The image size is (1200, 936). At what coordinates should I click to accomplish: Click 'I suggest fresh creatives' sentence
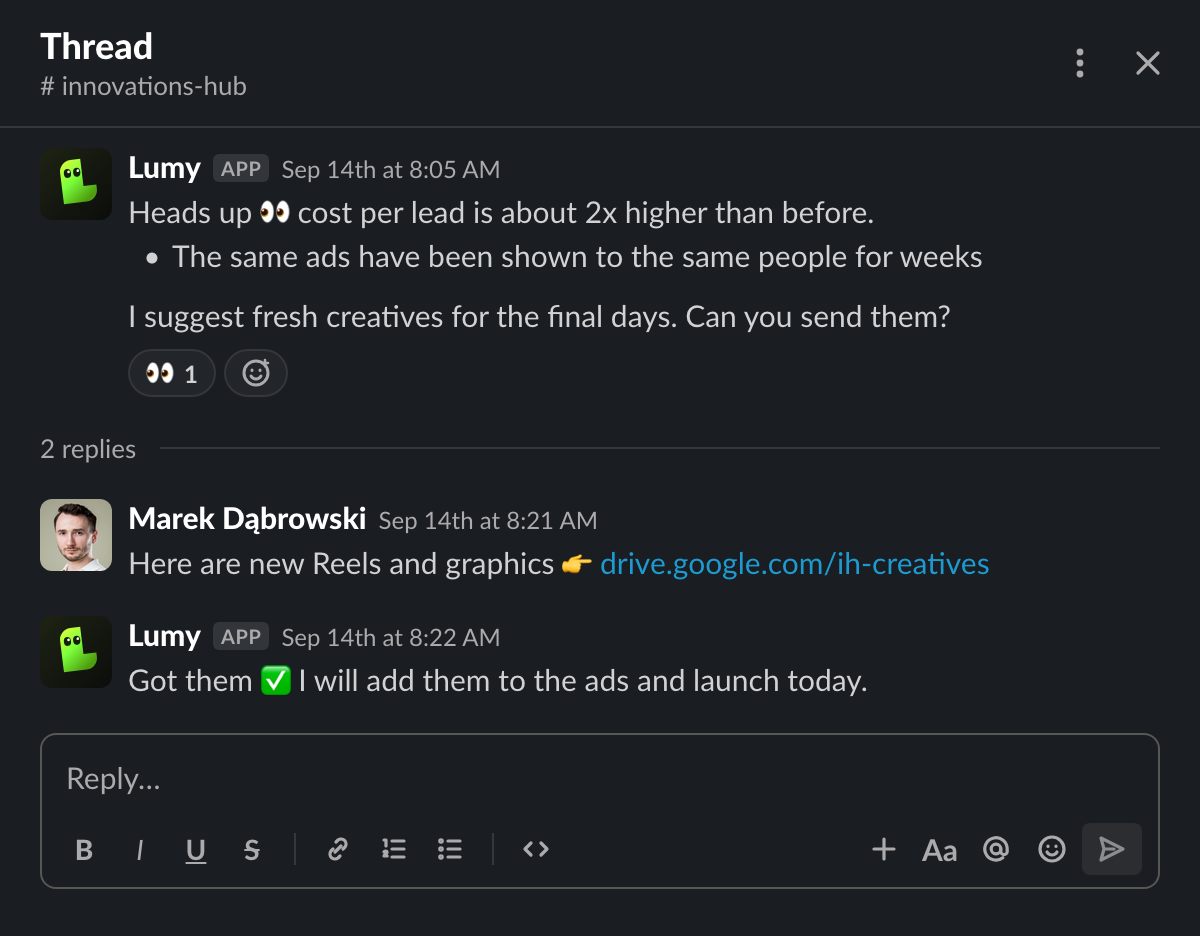pyautogui.click(x=539, y=318)
